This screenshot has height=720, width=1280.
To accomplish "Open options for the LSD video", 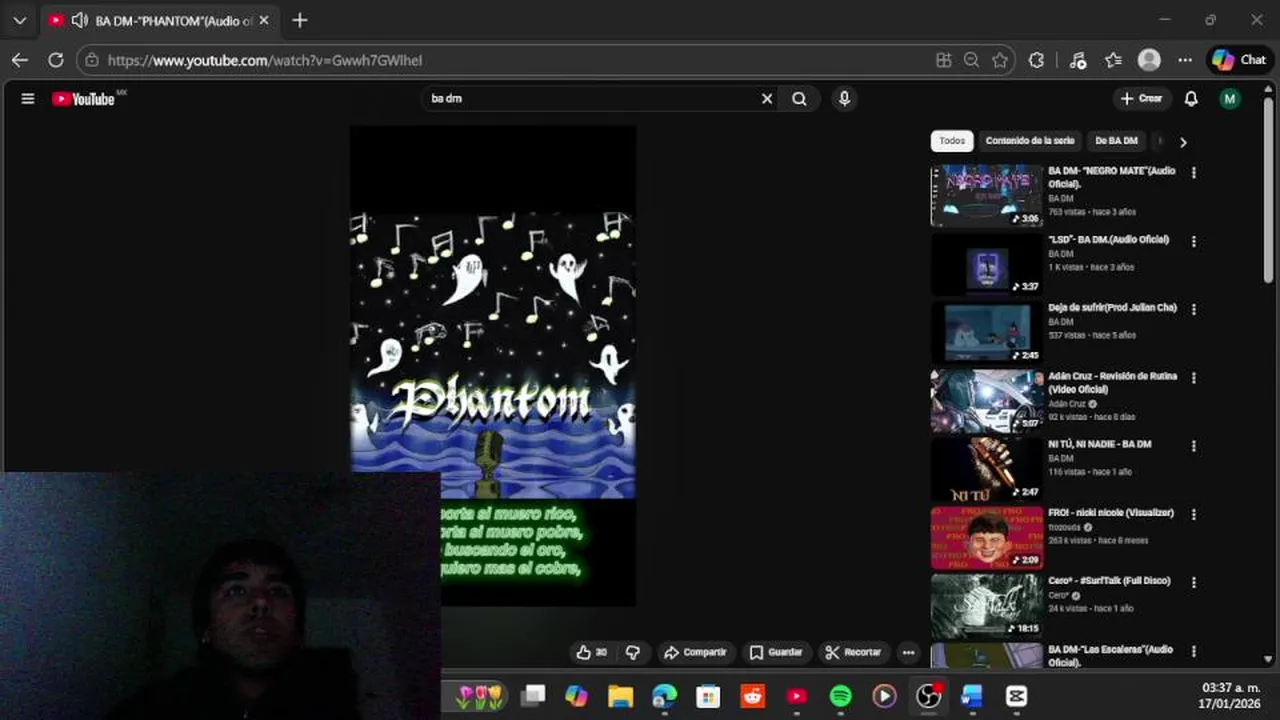I will (x=1193, y=241).
